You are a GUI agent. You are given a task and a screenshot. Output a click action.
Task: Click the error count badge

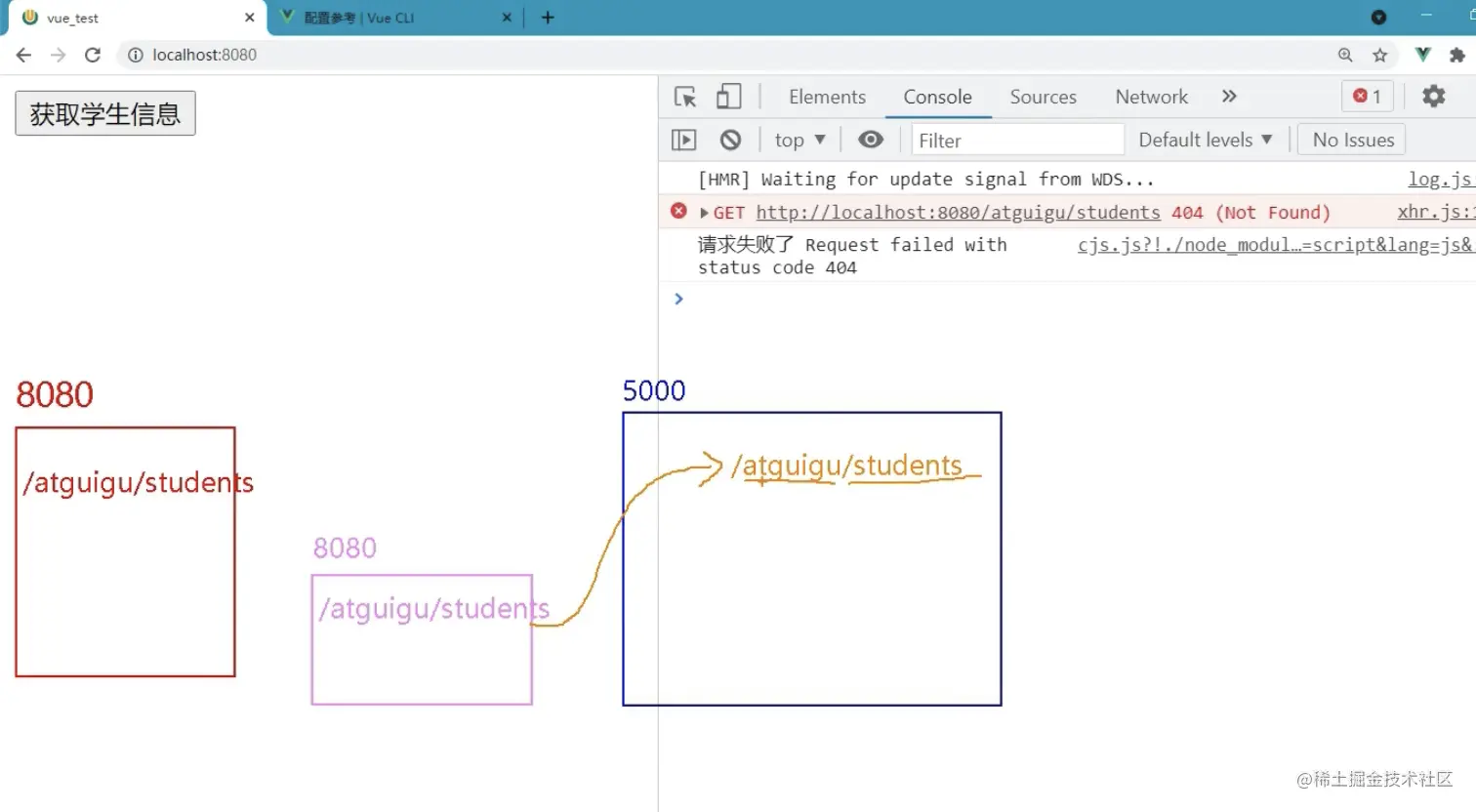[1368, 96]
